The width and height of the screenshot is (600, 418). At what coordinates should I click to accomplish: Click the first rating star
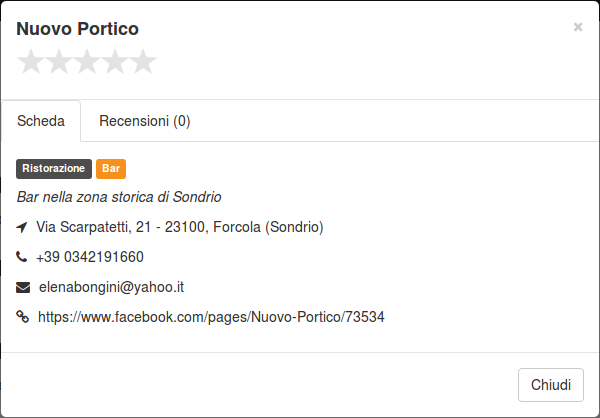click(x=31, y=62)
